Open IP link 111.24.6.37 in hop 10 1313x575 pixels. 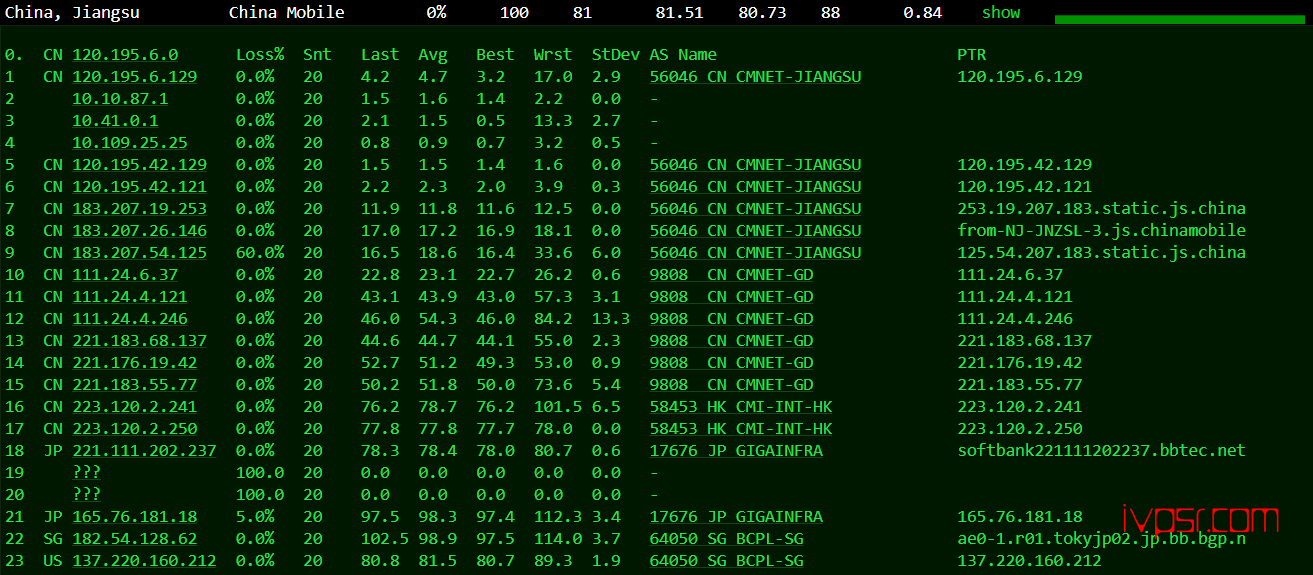[x=125, y=275]
